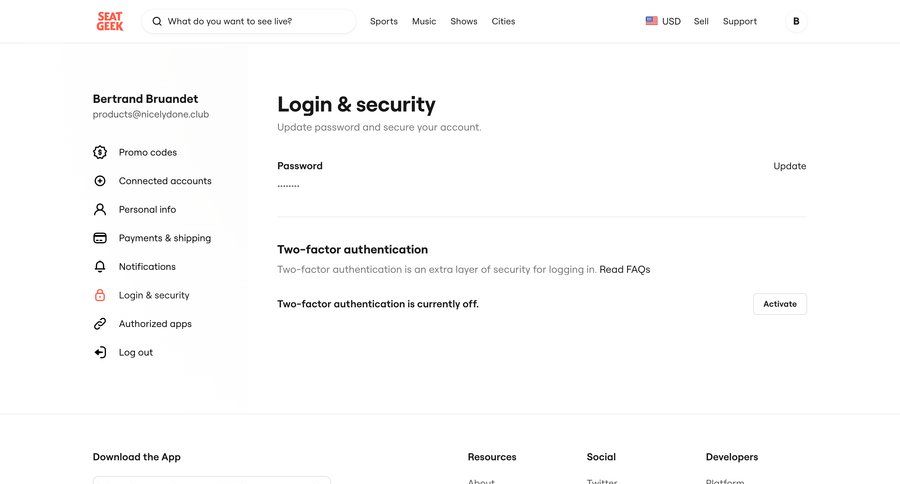Viewport: 900px width, 484px height.
Task: Click the Log out arrow icon
Action: 100,353
